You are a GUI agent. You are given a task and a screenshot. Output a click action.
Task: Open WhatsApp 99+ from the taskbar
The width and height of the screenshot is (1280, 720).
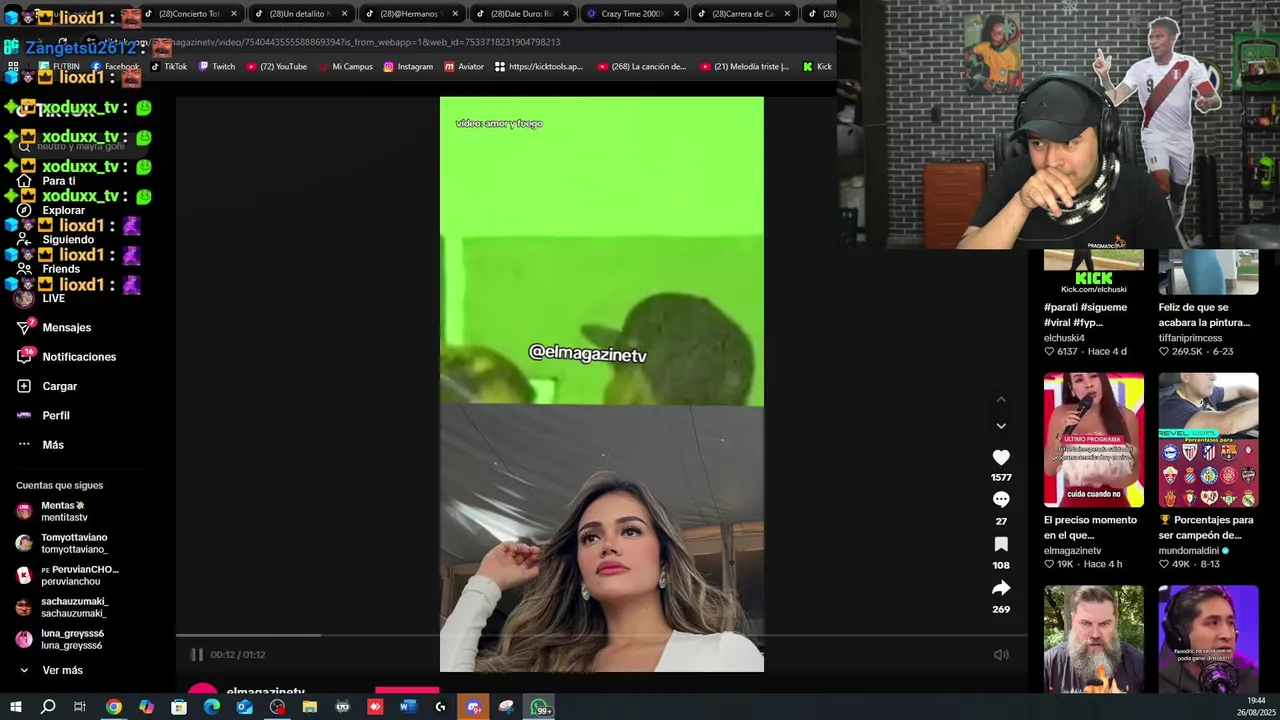(x=540, y=707)
